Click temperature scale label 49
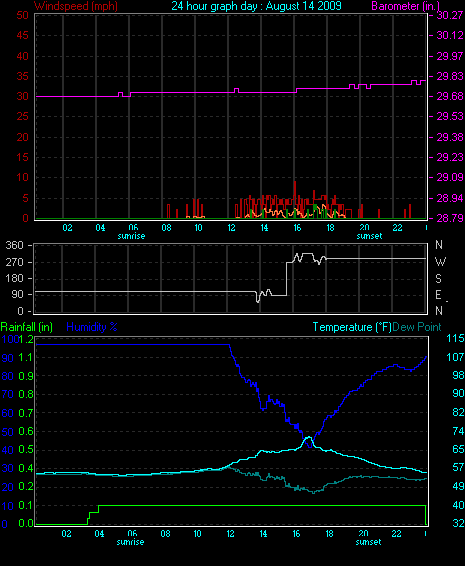The image size is (465, 566). 458,487
